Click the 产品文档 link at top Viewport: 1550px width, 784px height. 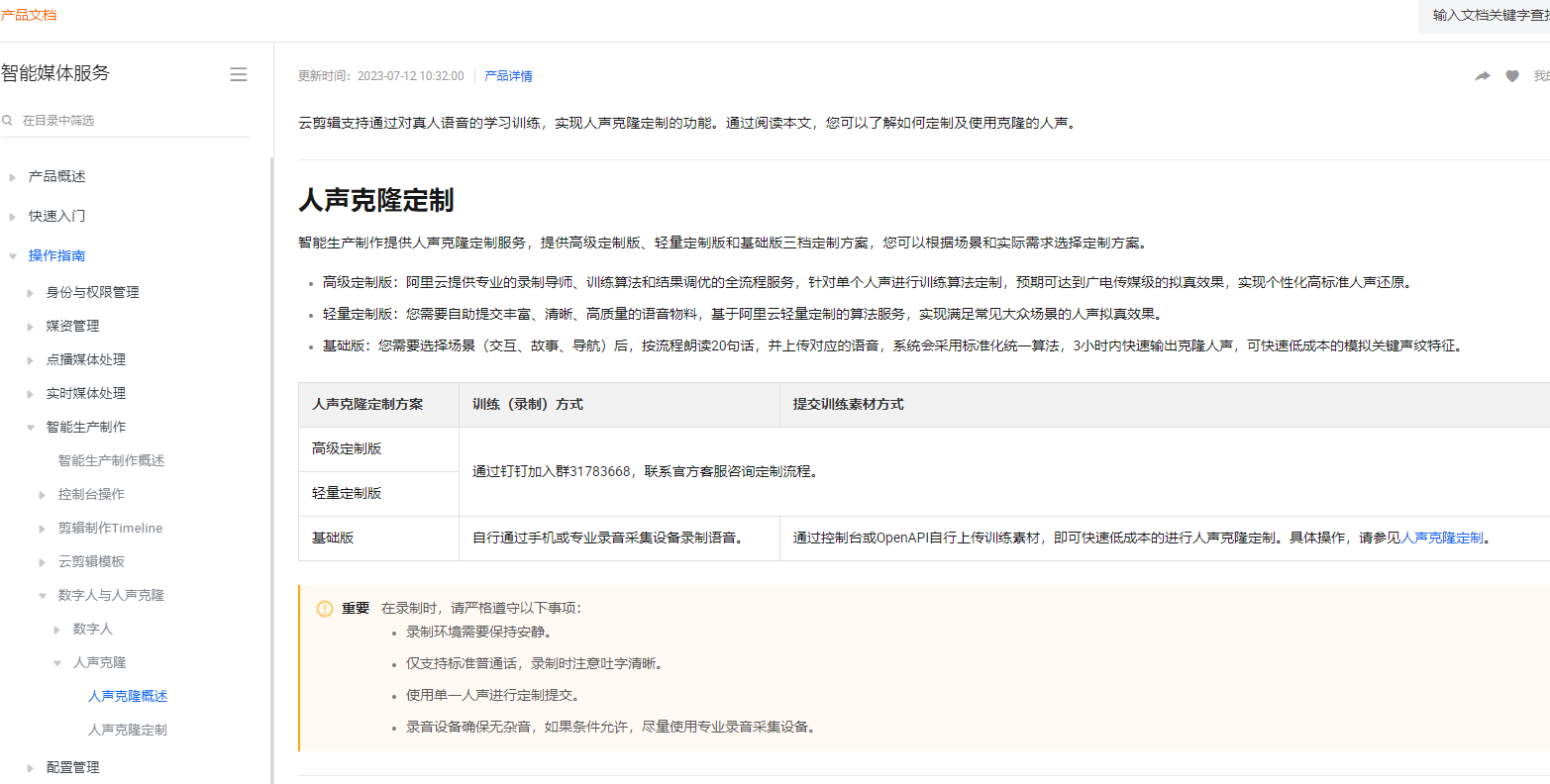[29, 15]
